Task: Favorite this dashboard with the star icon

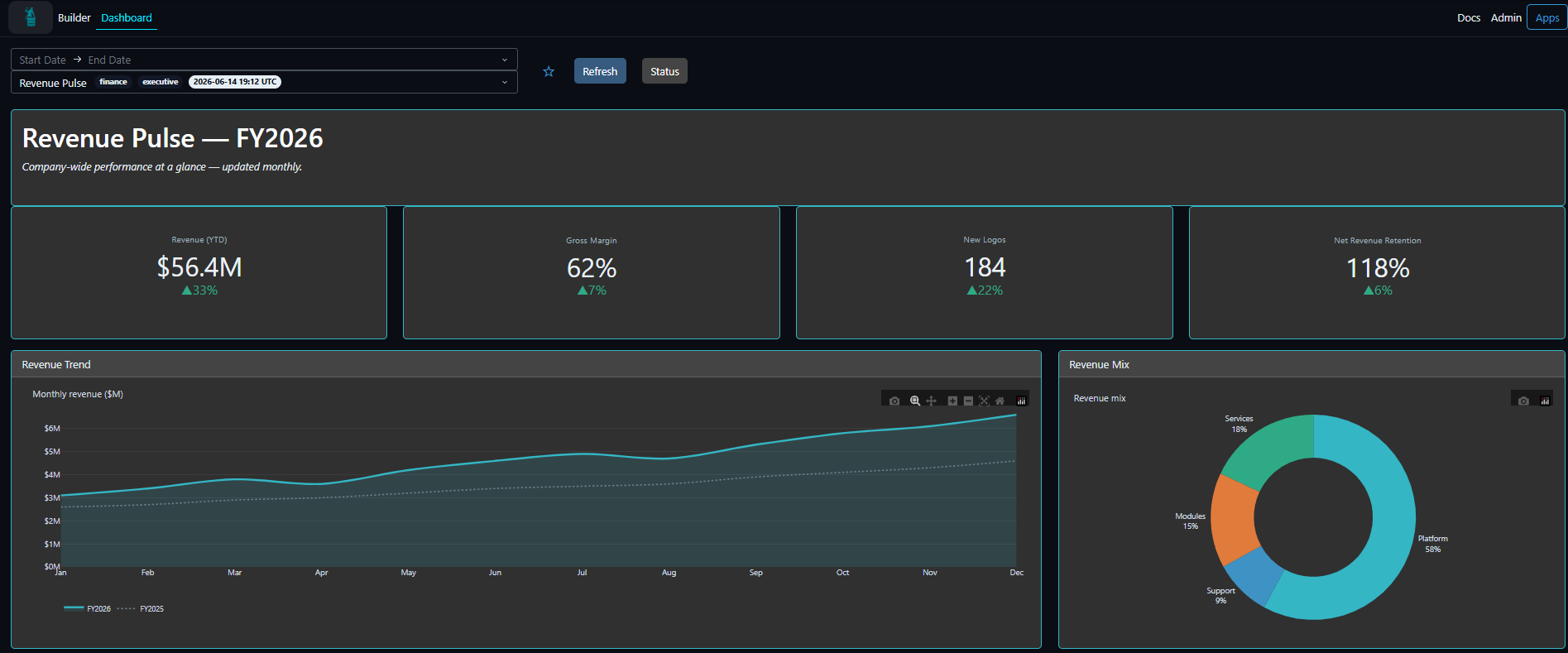Action: [549, 72]
